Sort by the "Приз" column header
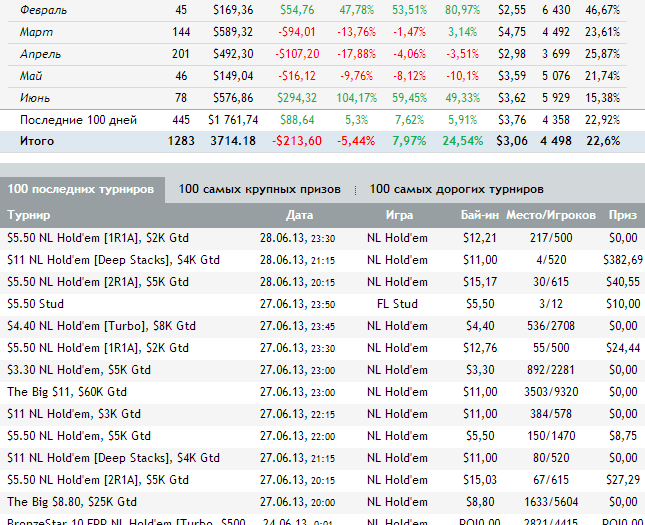The height and width of the screenshot is (525, 645). 622,215
